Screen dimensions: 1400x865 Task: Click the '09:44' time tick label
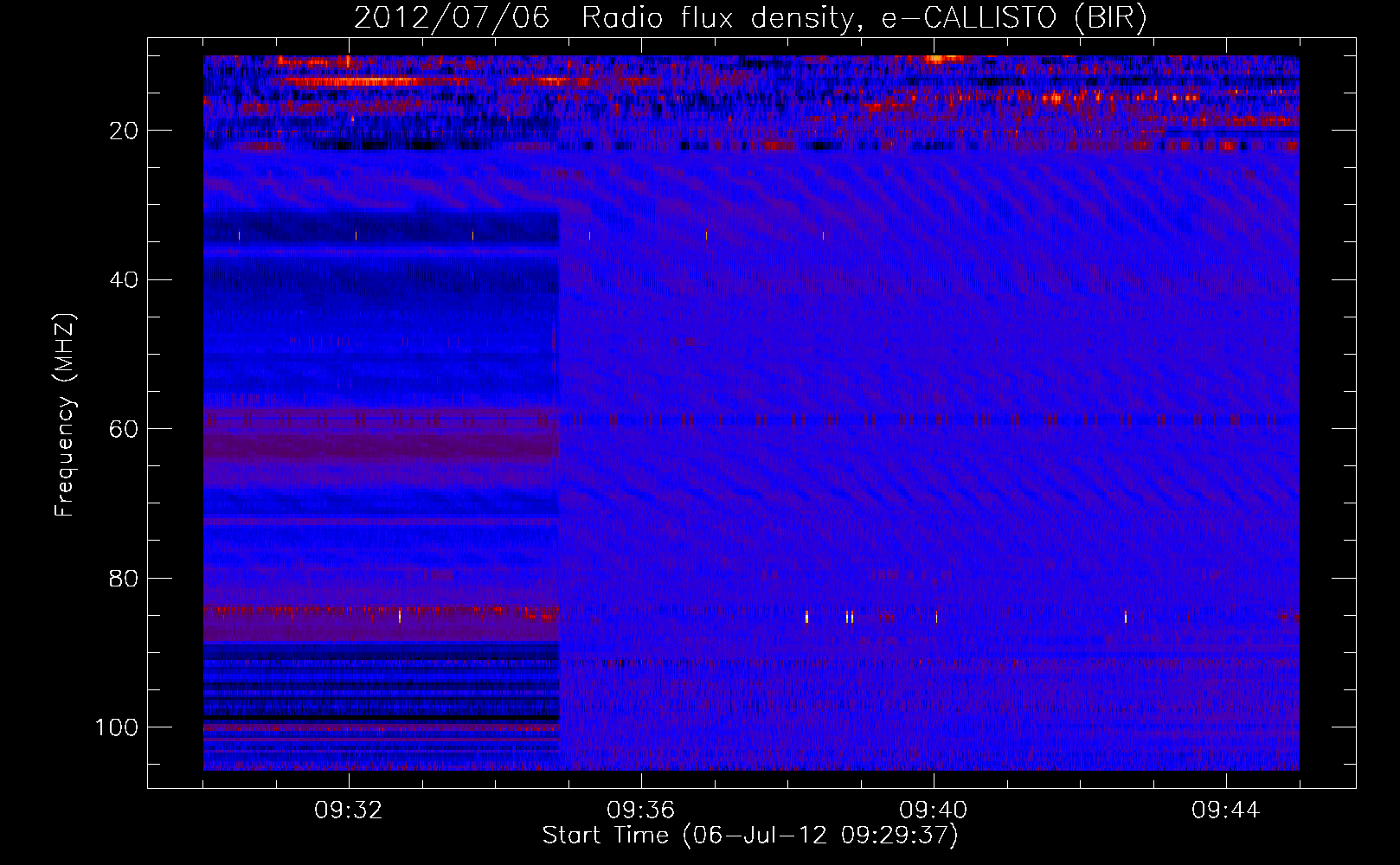click(x=1226, y=811)
